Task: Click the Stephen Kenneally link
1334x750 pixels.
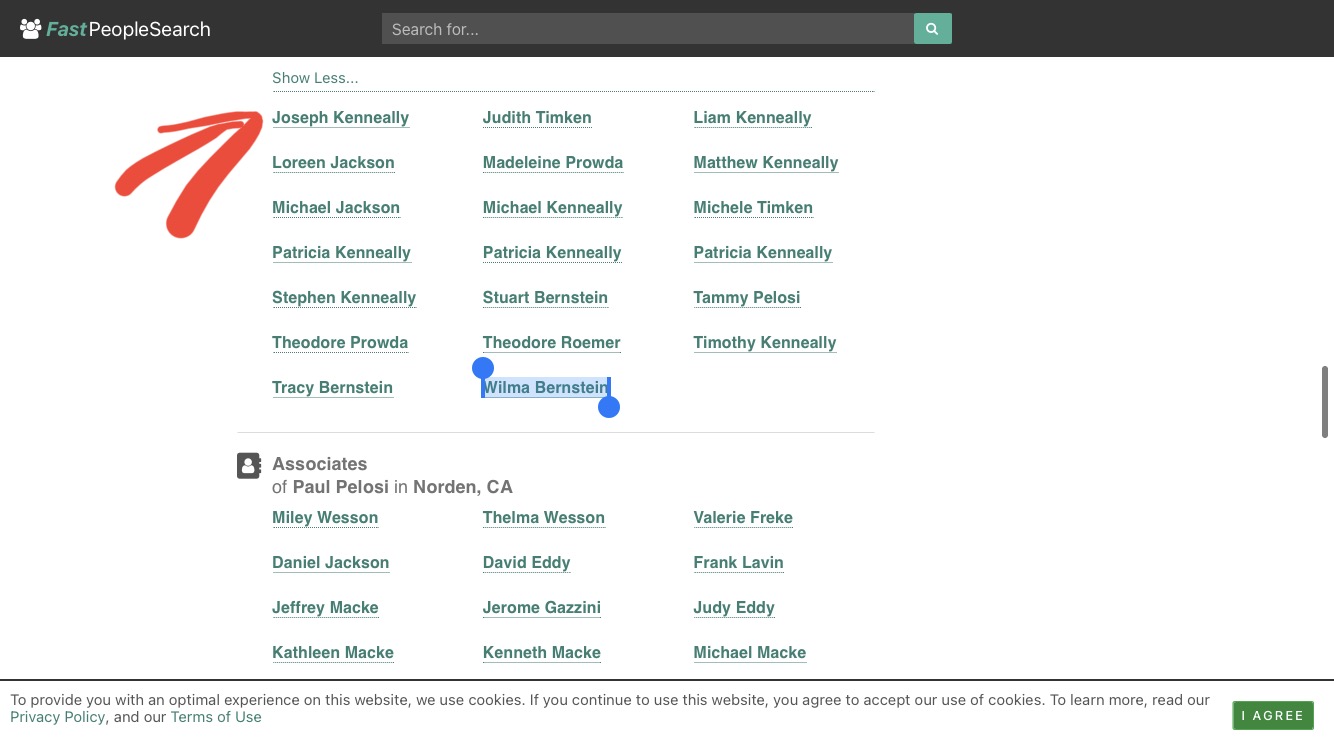Action: [344, 298]
